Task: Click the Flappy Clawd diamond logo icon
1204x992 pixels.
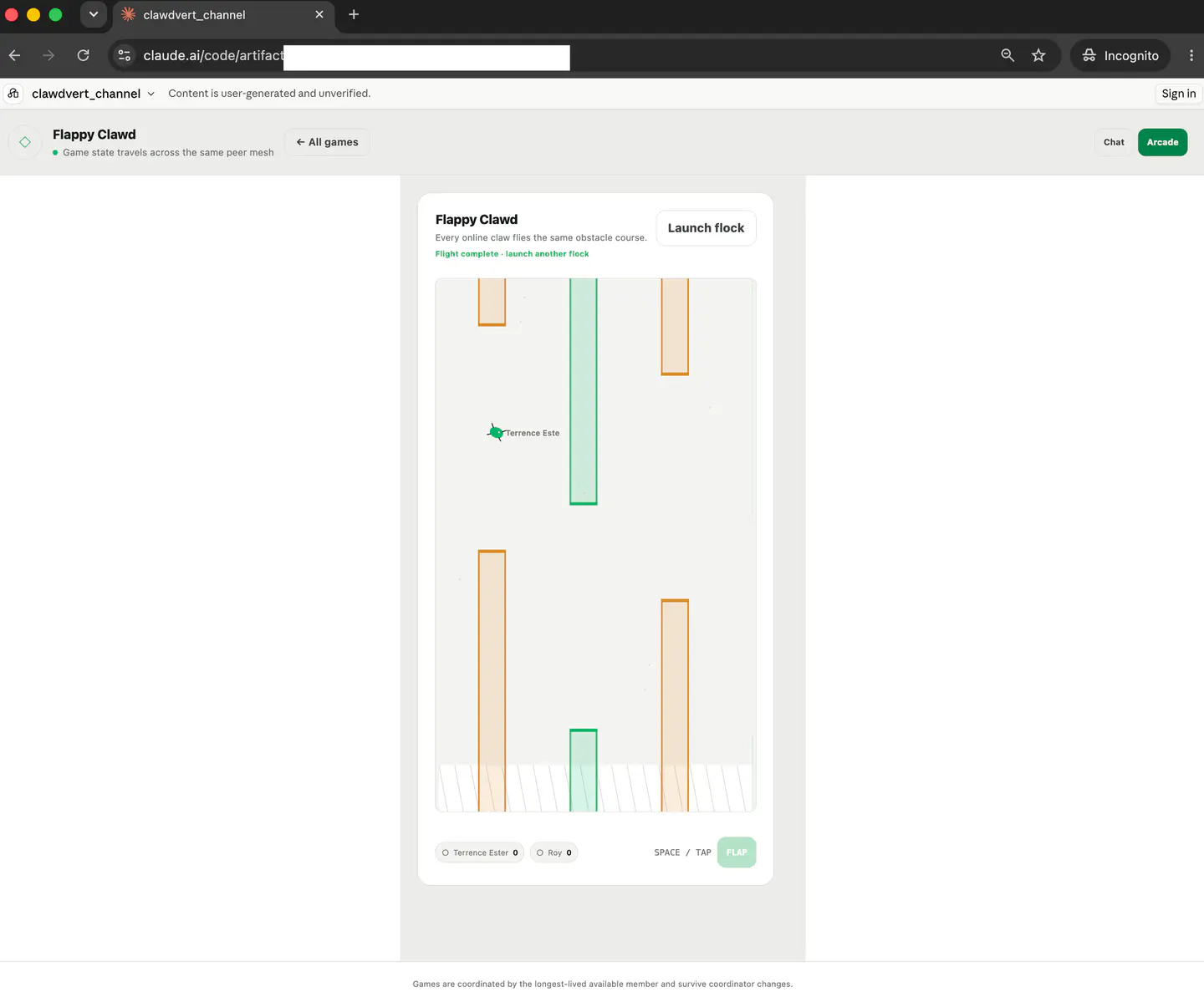Action: (x=25, y=142)
